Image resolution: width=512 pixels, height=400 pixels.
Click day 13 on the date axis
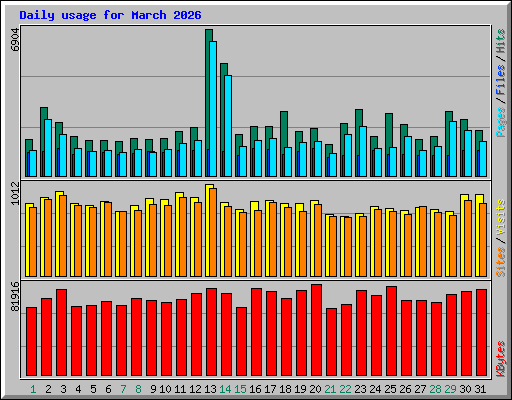click(x=210, y=389)
